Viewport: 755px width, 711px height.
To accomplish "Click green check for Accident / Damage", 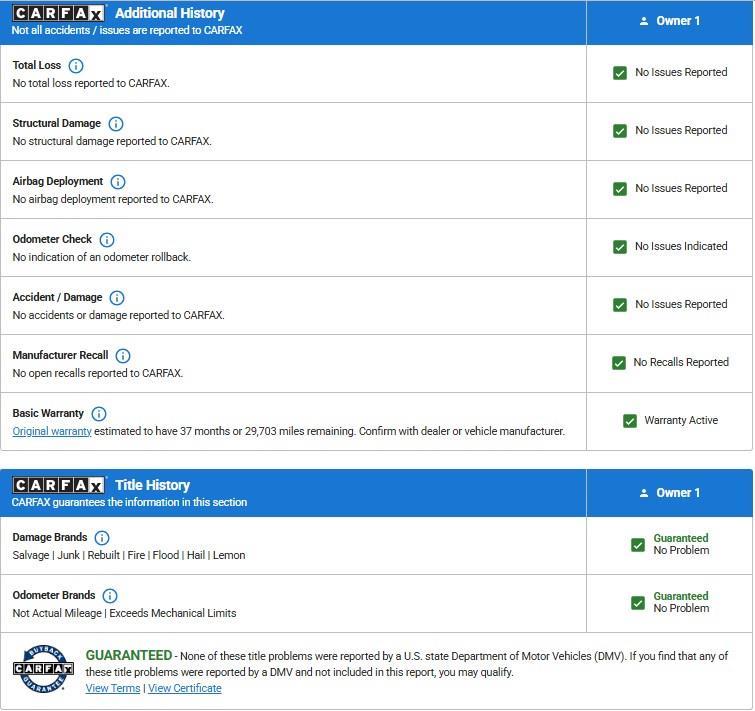I will 620,305.
